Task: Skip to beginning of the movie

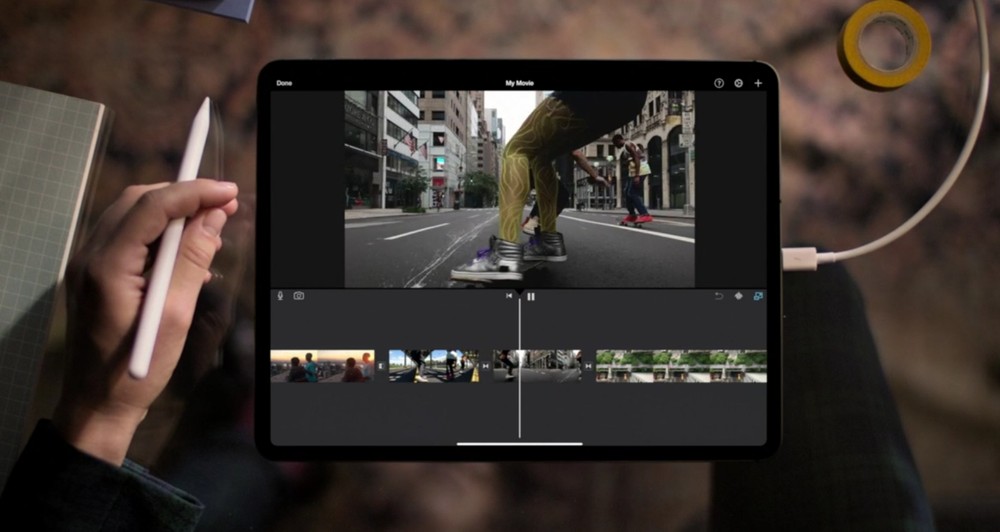Action: click(509, 296)
